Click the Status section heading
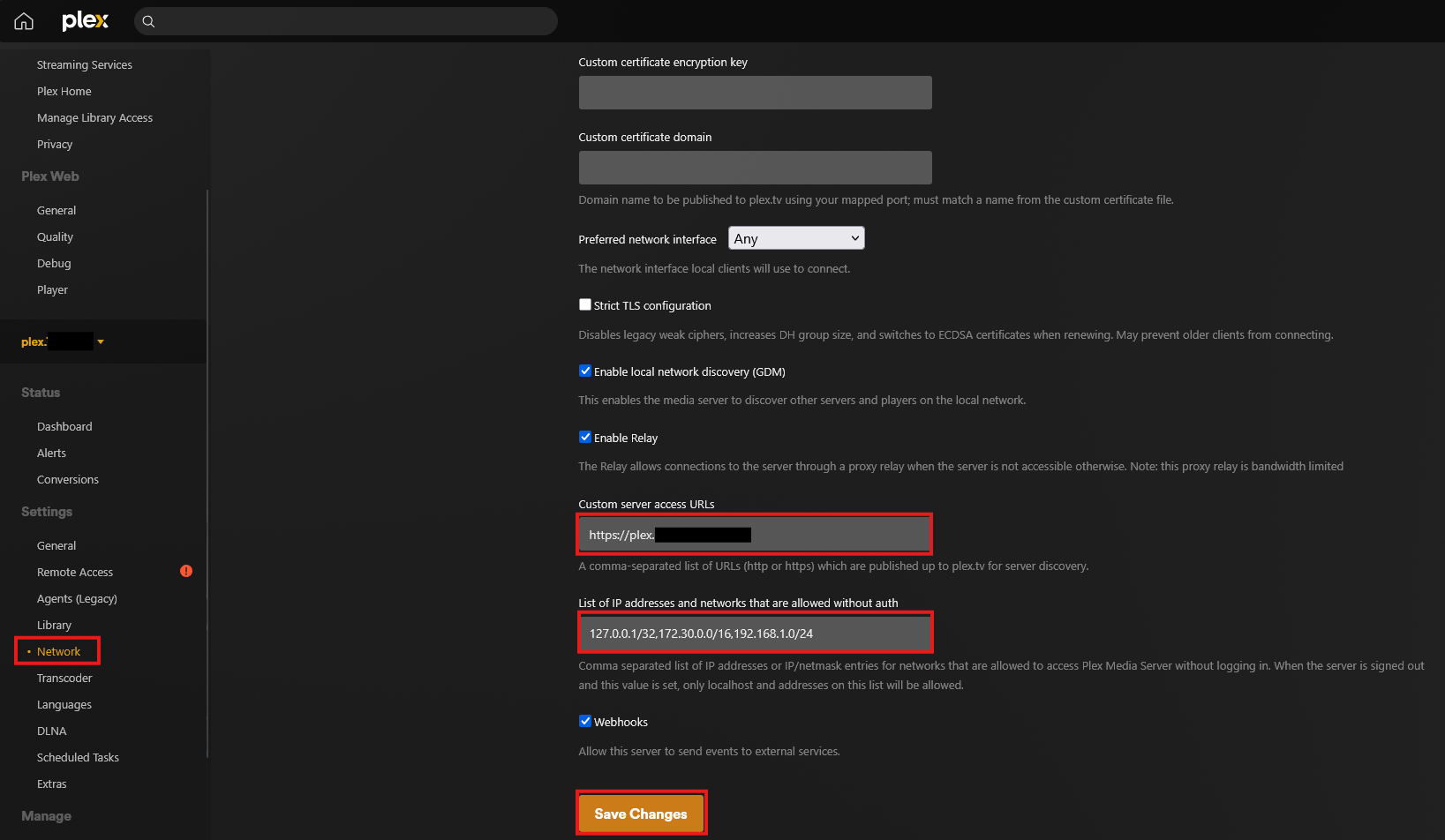The width and height of the screenshot is (1445, 840). [x=41, y=393]
